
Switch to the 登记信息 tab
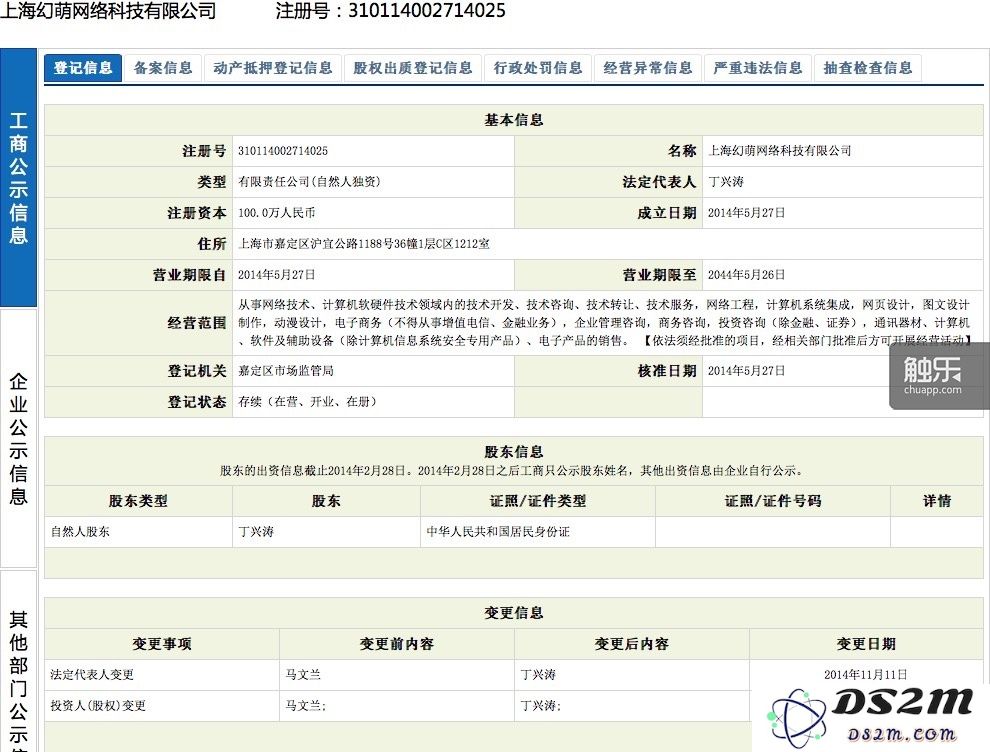[83, 68]
